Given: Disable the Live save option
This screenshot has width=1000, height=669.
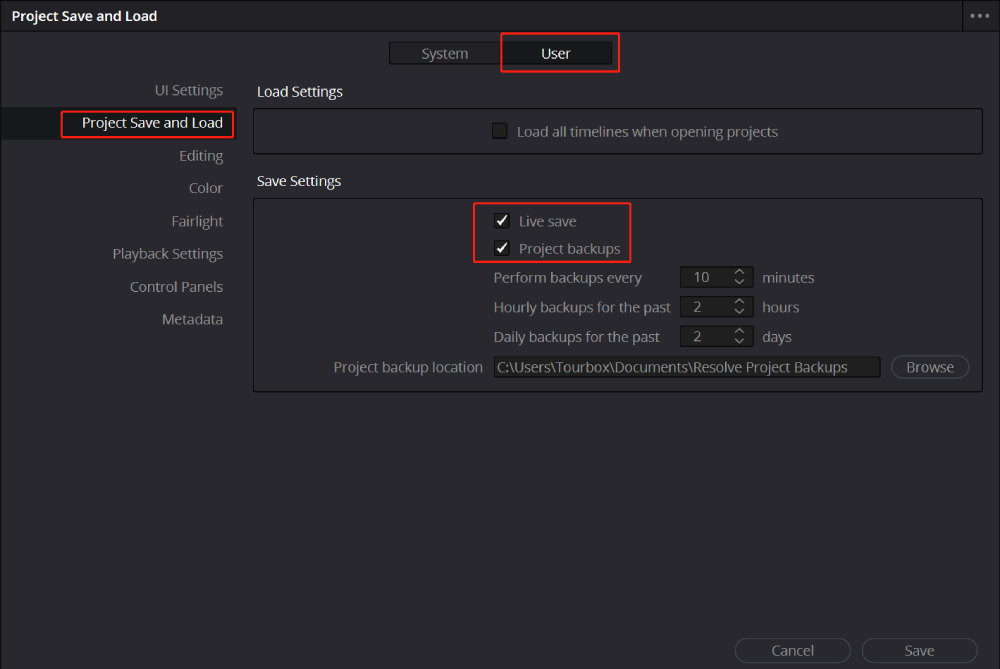Looking at the screenshot, I should coord(501,220).
